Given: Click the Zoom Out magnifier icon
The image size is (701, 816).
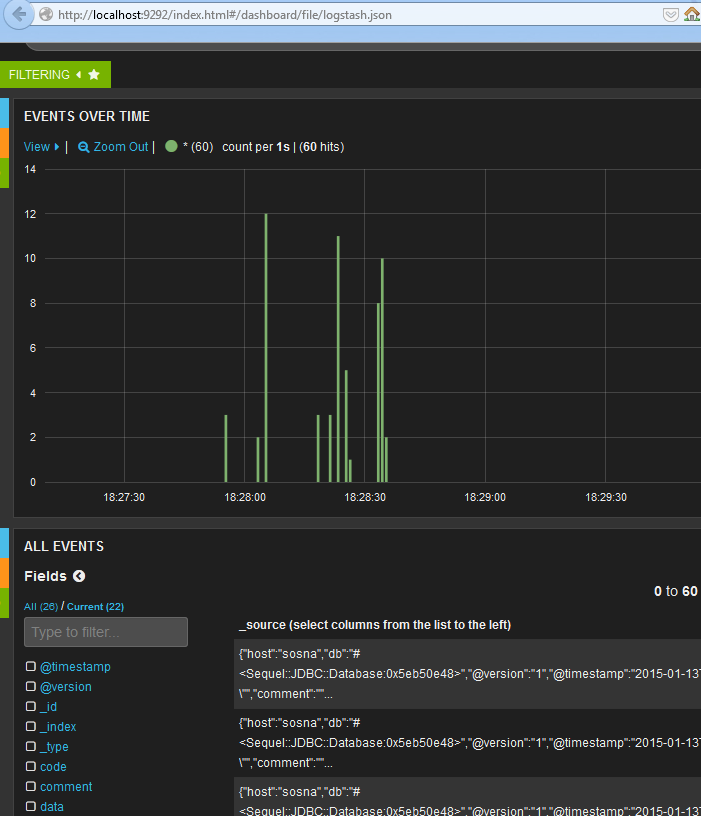Looking at the screenshot, I should (x=83, y=147).
